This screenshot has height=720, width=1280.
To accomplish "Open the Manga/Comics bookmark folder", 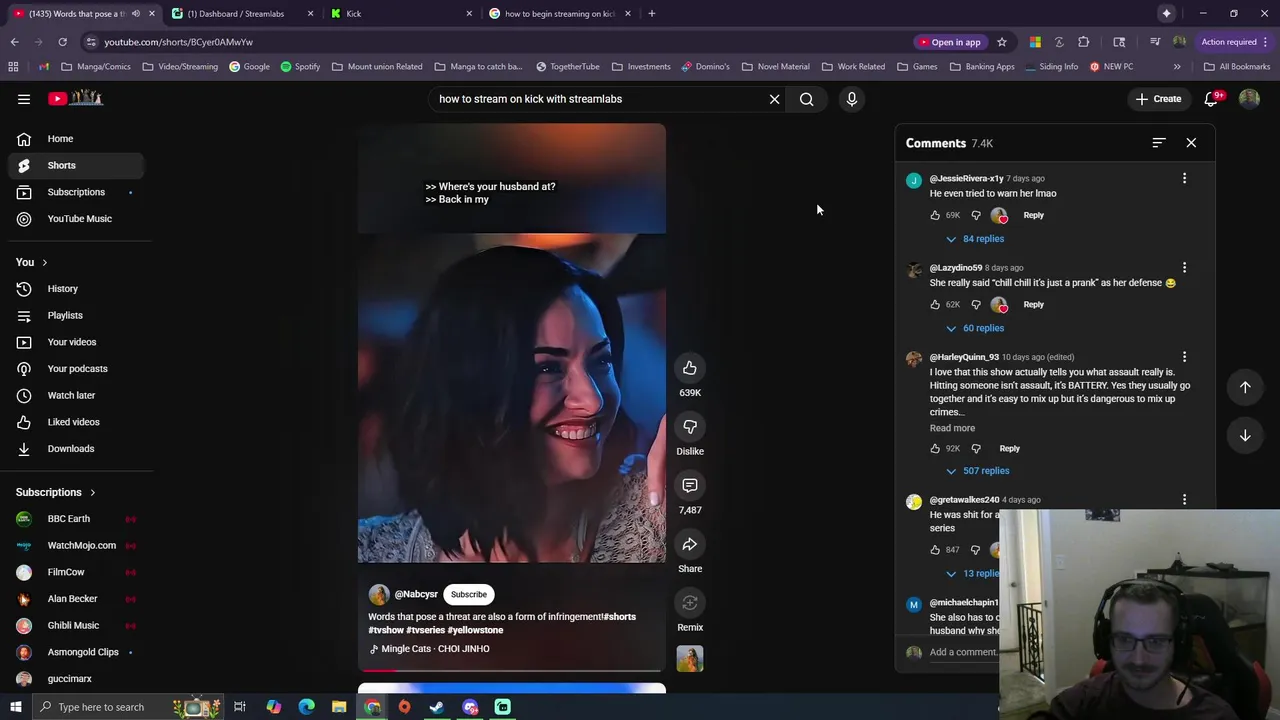I will tap(96, 67).
